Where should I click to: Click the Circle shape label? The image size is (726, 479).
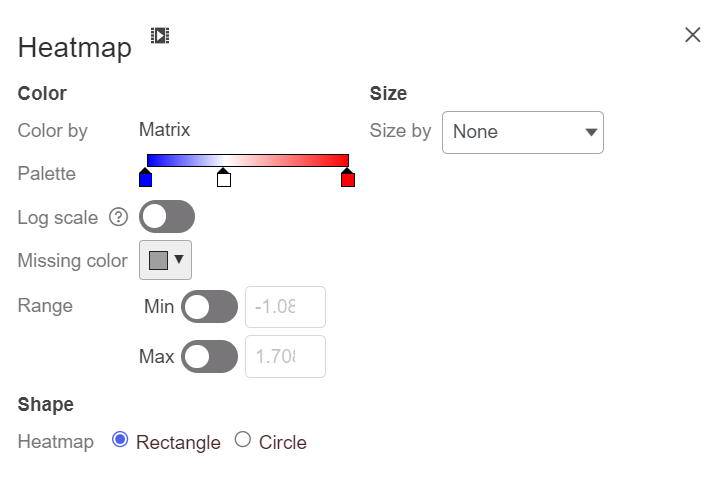[282, 442]
